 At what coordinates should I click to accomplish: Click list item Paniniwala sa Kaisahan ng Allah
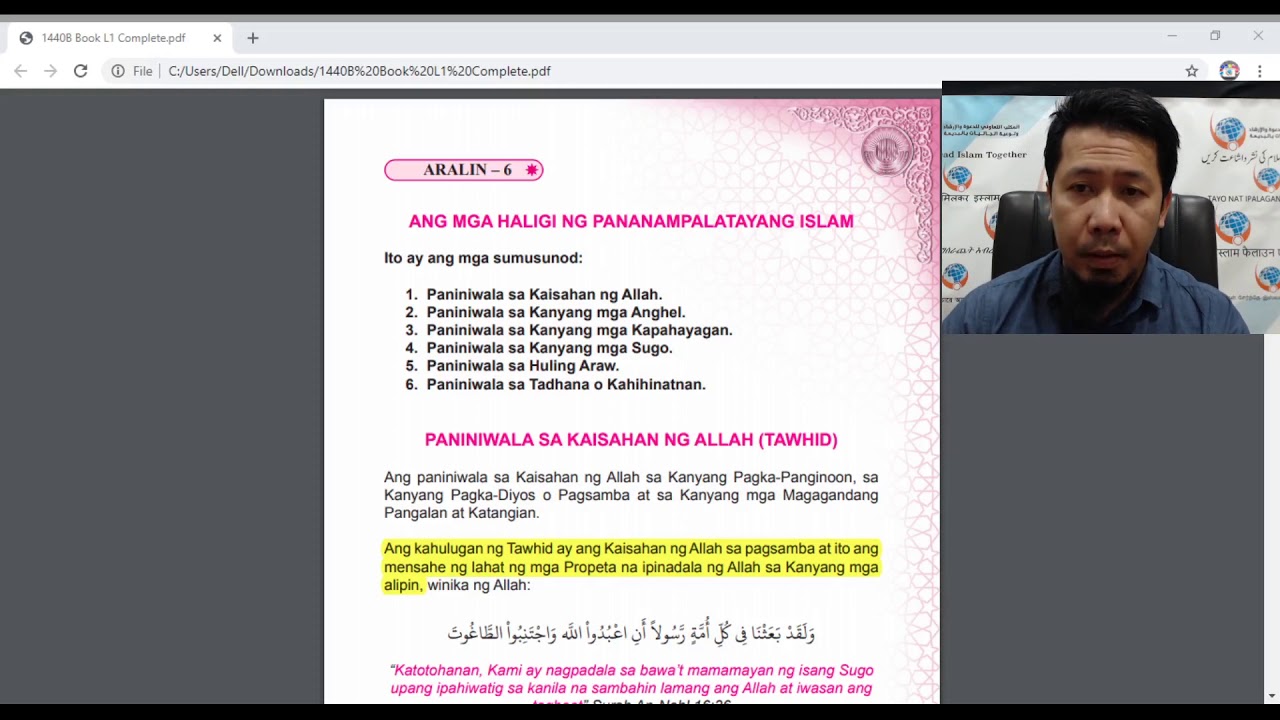544,294
